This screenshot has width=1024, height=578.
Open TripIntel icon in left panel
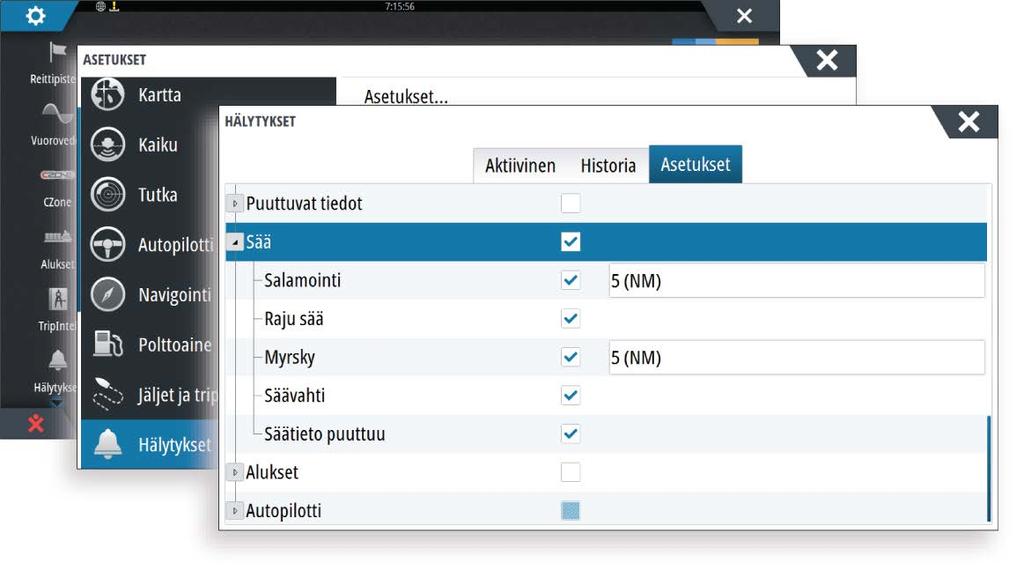pos(57,298)
